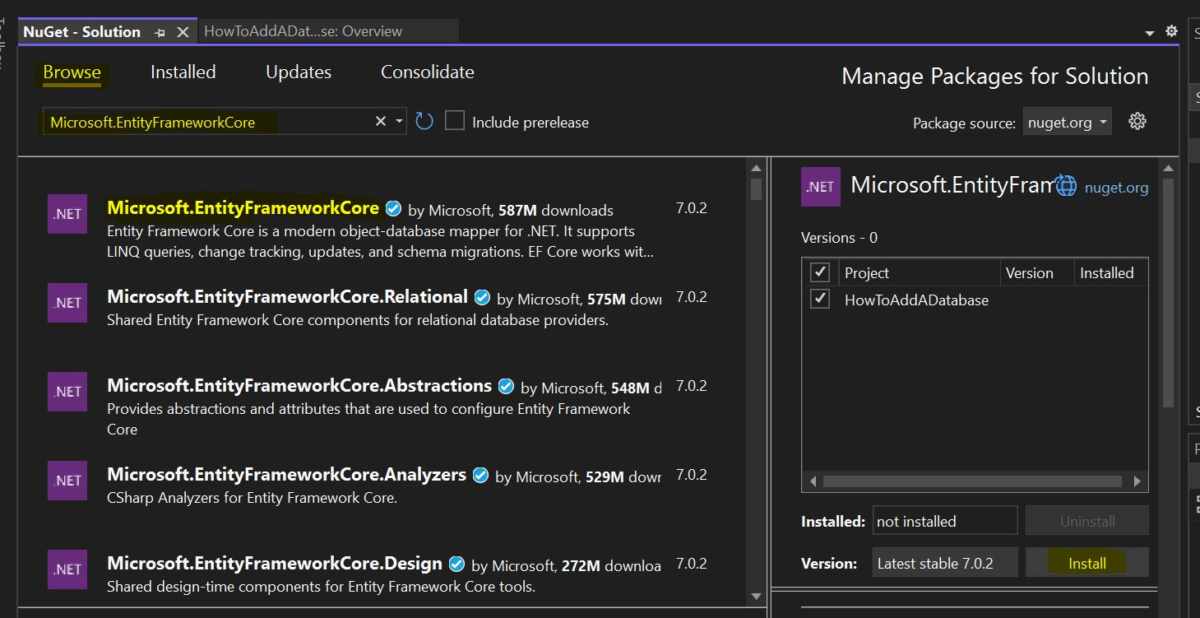Toggle select-all Project header checkbox
This screenshot has width=1200, height=618.
820,272
